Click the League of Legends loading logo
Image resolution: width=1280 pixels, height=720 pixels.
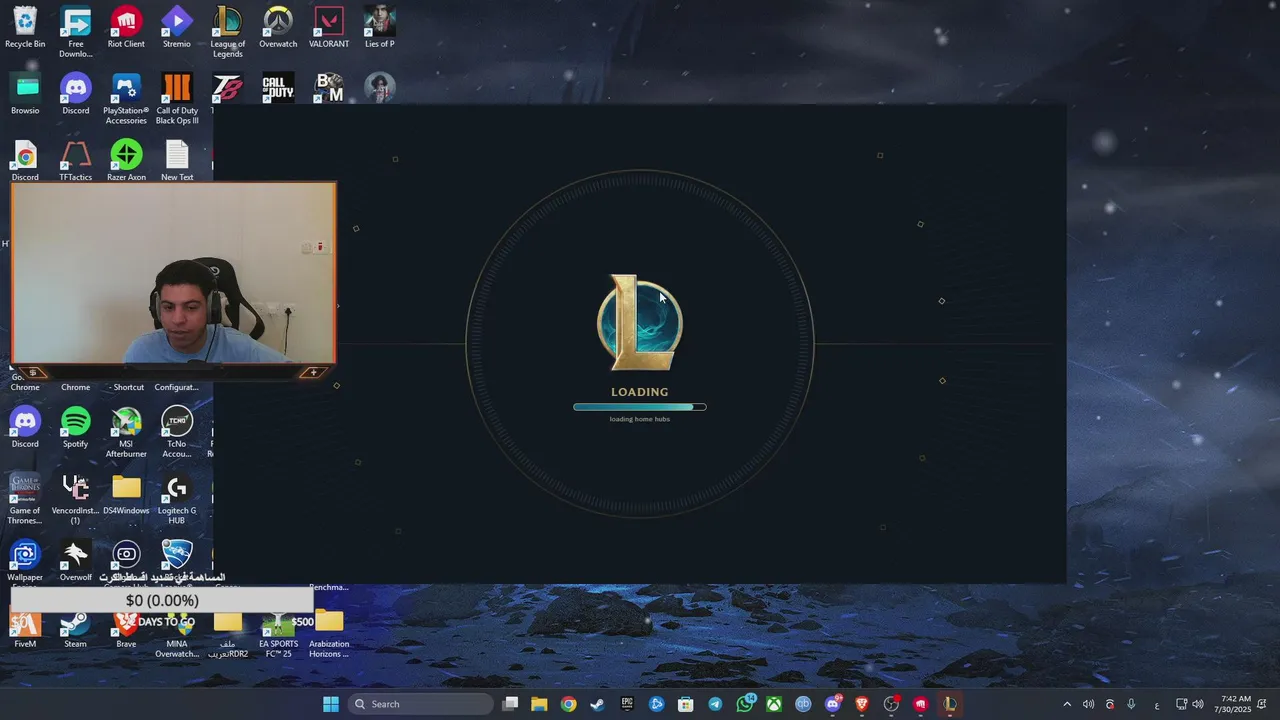tap(640, 323)
